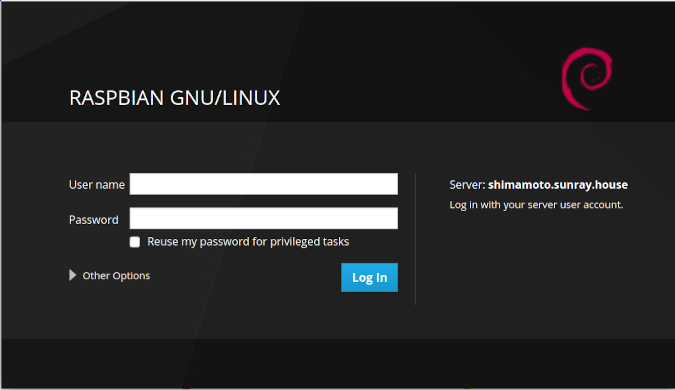
Task: Click the RASPBIAN GNU/LINUX heading
Action: coord(174,98)
